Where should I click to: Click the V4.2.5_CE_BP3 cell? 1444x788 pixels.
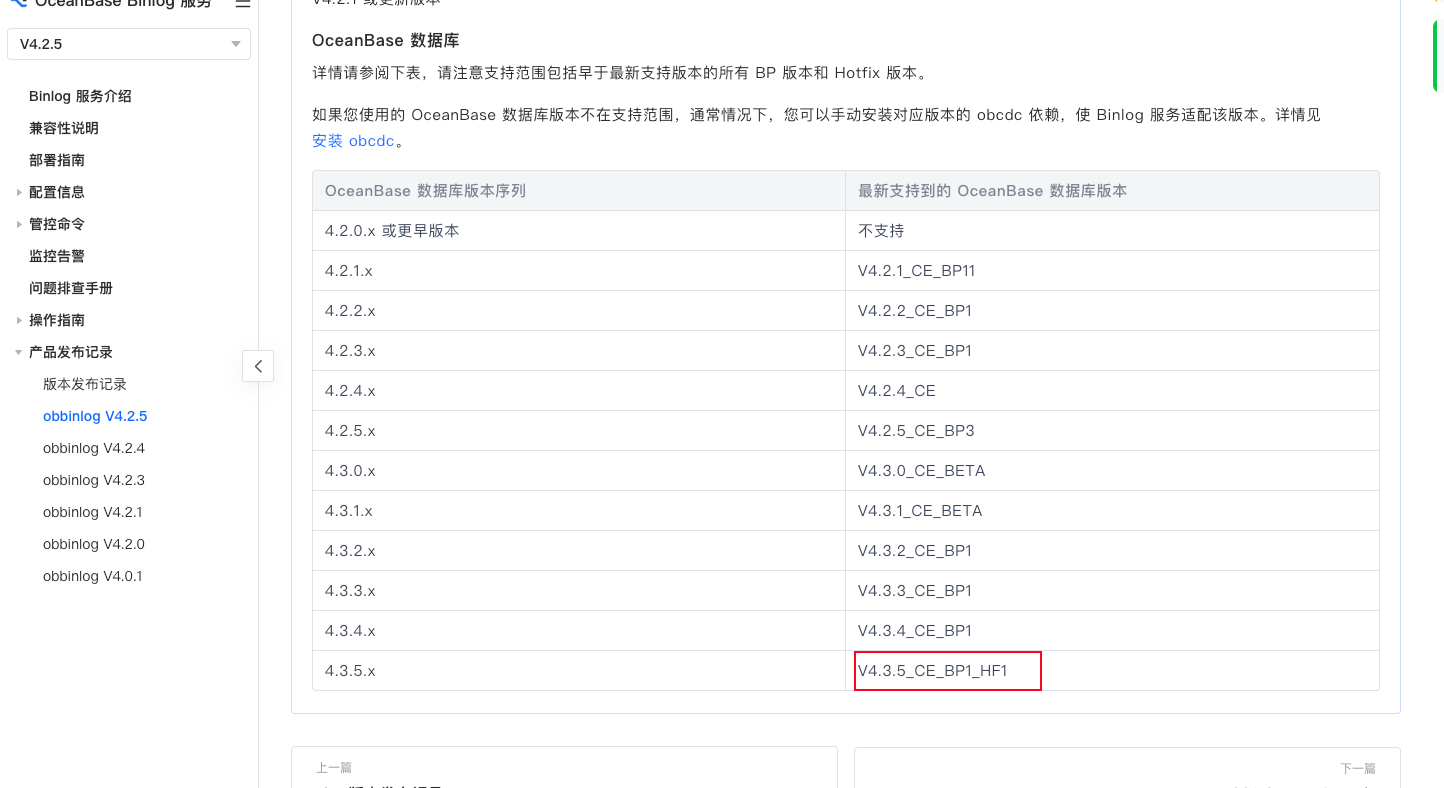(x=1112, y=430)
